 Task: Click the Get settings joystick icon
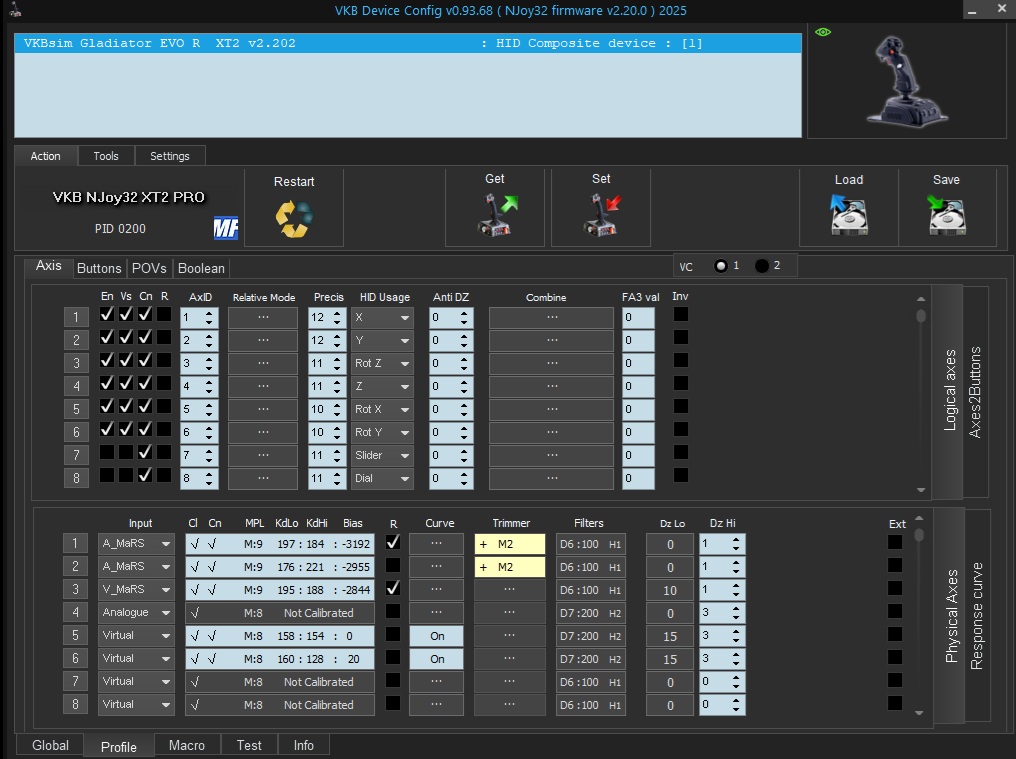pos(497,215)
